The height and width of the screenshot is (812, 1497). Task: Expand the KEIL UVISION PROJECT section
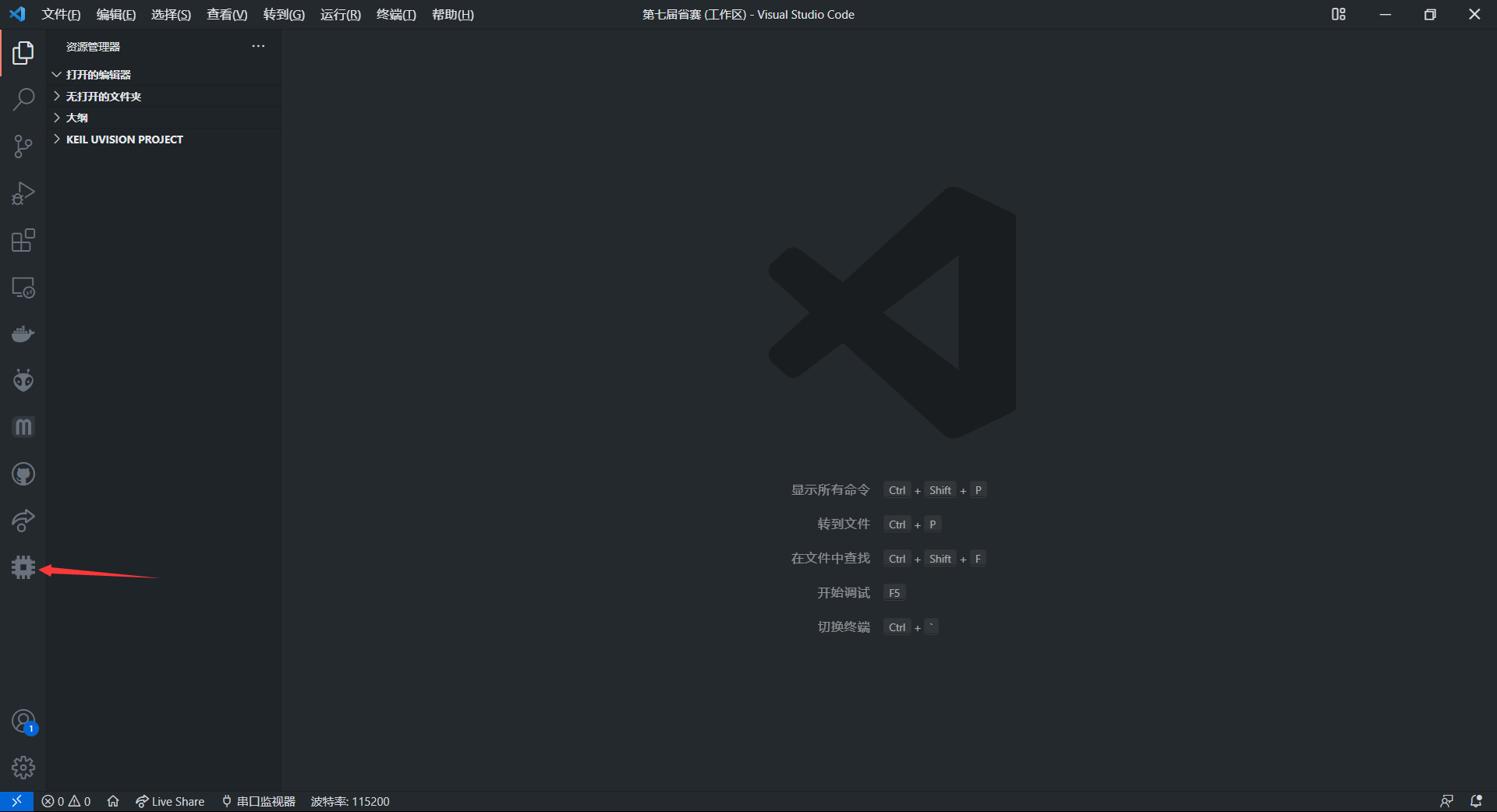tap(164, 139)
